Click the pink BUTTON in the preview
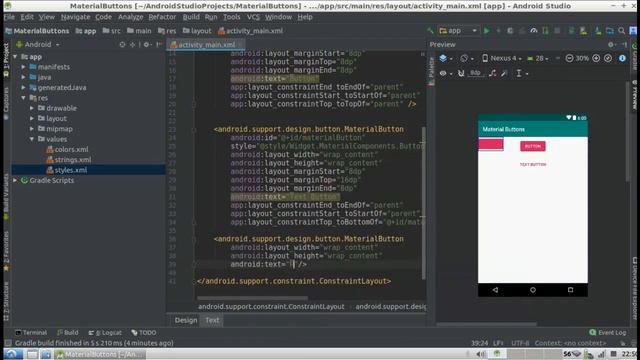The image size is (640, 360). coord(533,146)
